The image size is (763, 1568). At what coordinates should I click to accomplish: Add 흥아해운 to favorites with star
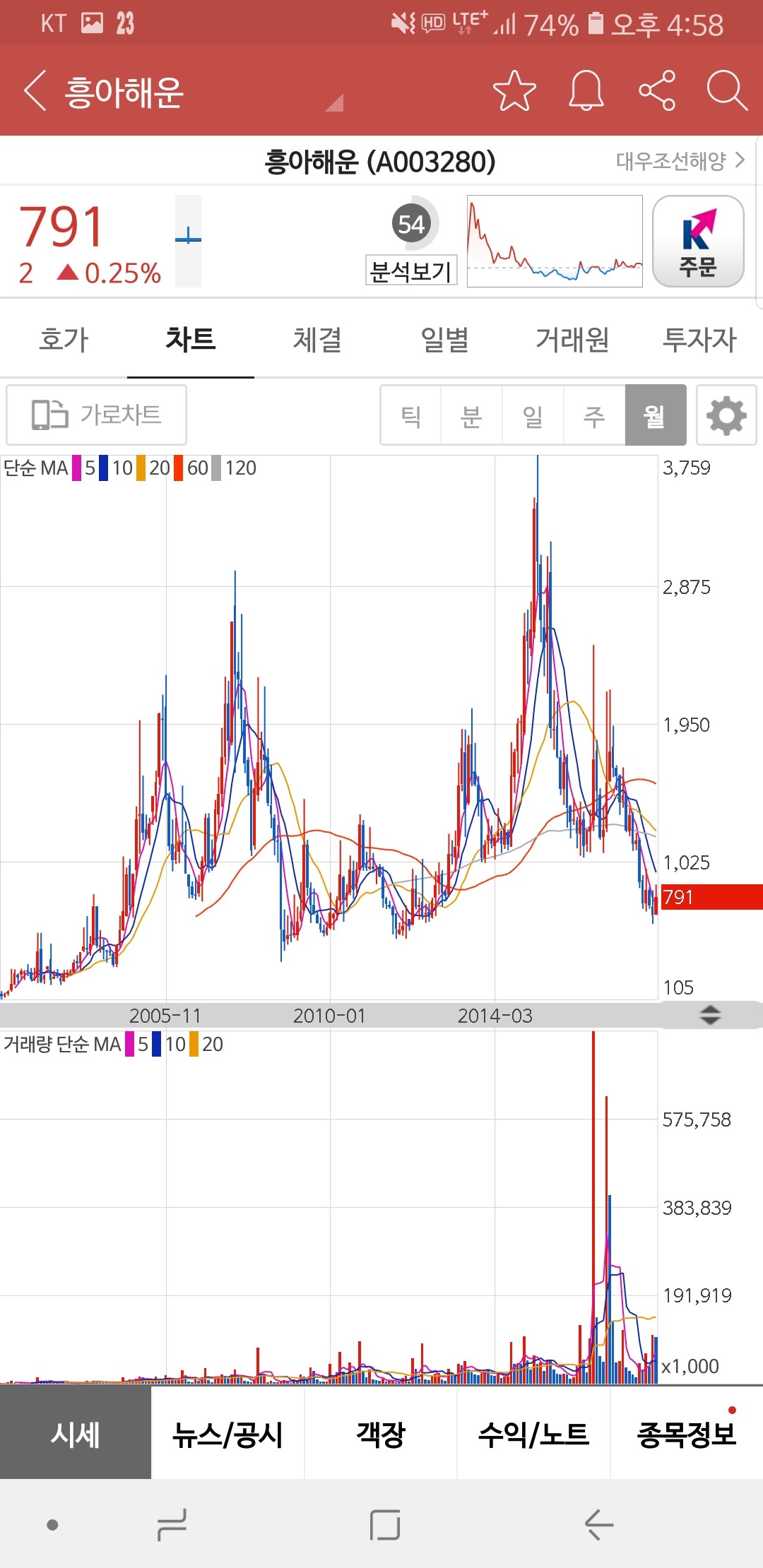[x=514, y=90]
